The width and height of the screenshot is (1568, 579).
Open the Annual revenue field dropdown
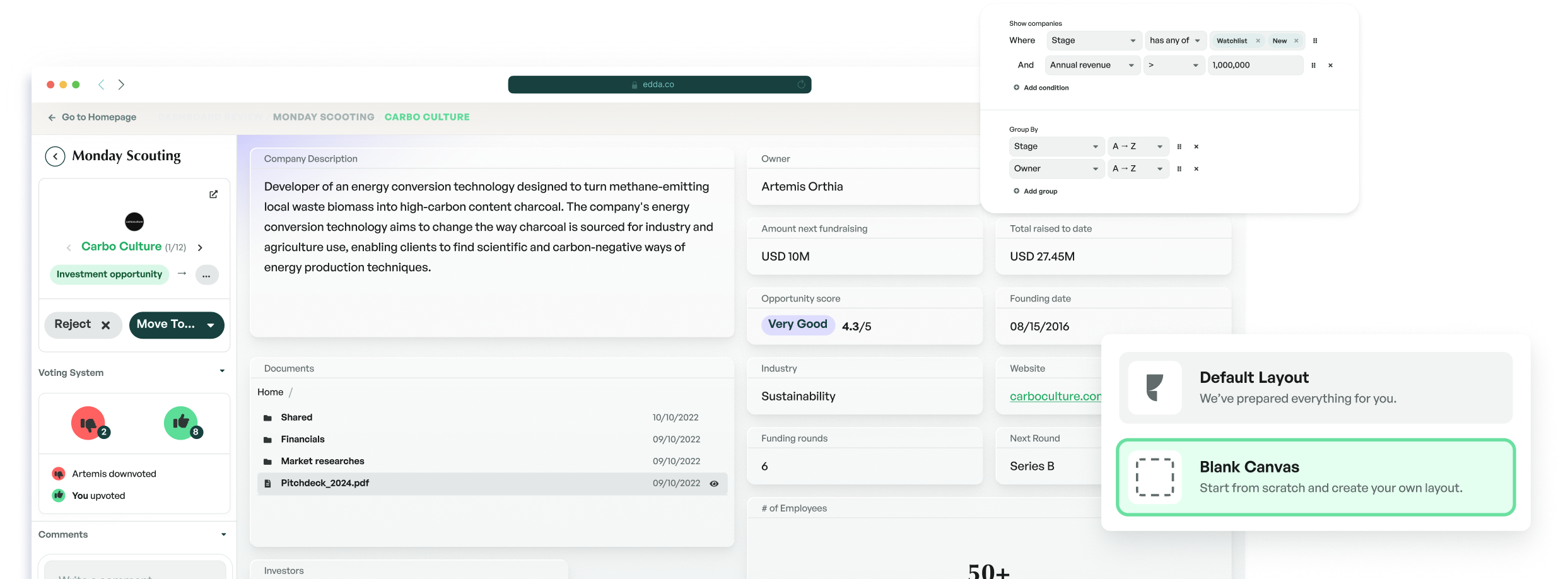tap(1092, 65)
